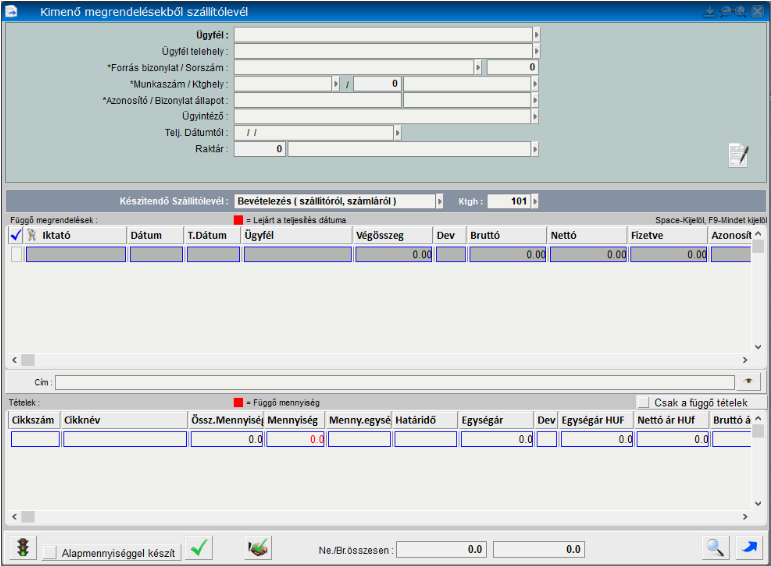Click the green checkmark confirm icon
The height and width of the screenshot is (566, 771).
point(199,548)
